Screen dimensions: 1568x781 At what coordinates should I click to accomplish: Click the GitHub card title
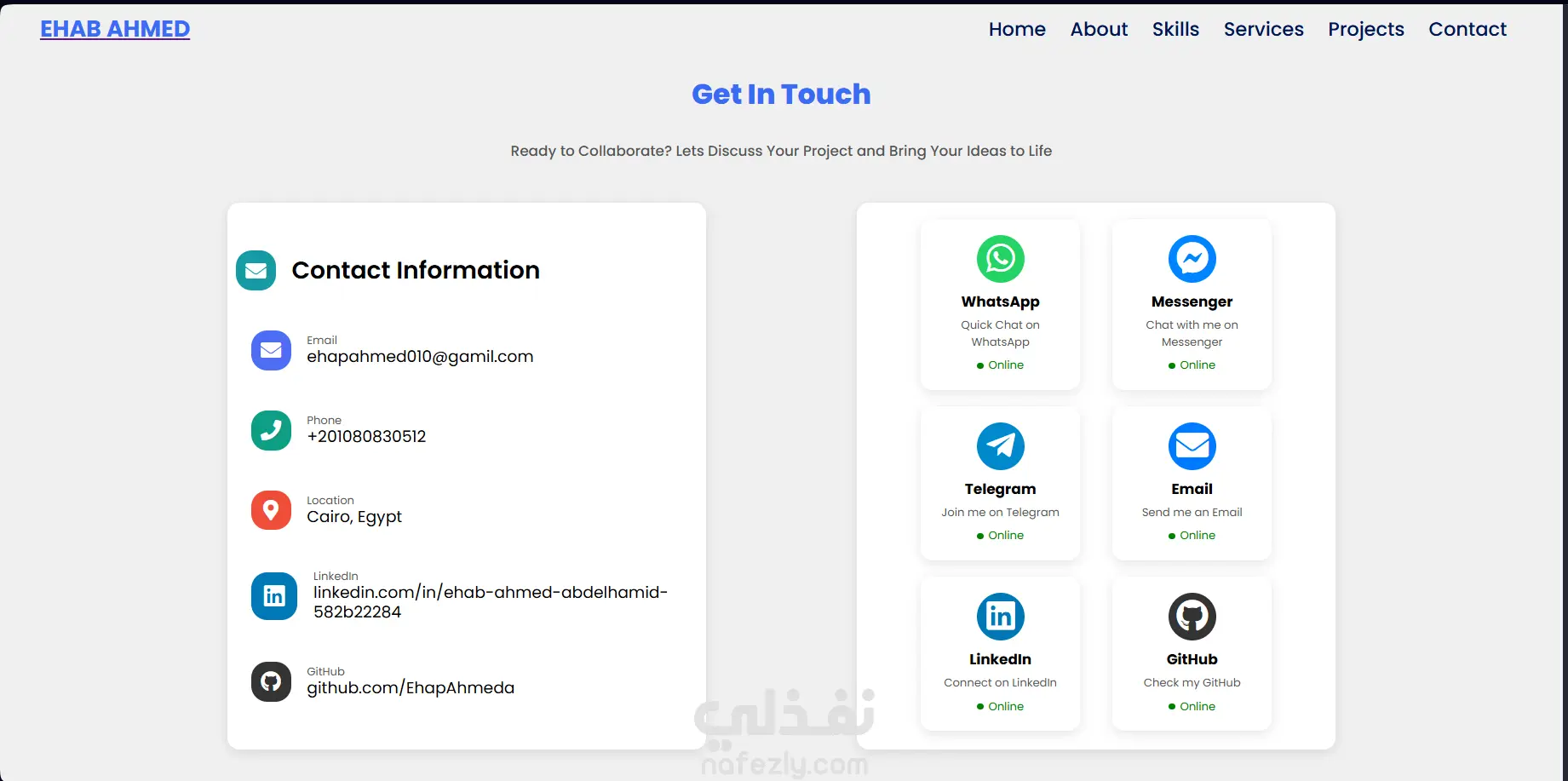pos(1192,659)
